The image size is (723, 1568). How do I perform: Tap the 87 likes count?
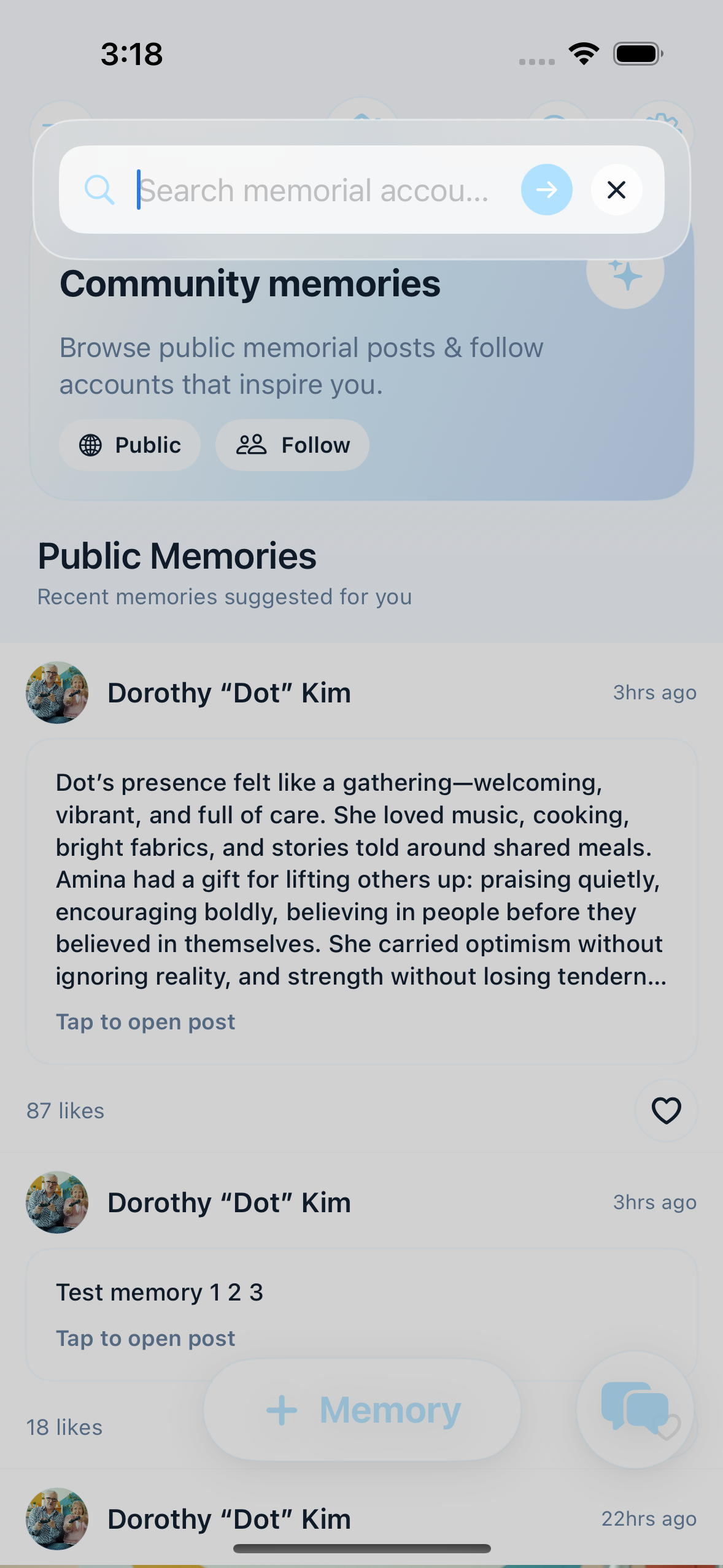(65, 1111)
